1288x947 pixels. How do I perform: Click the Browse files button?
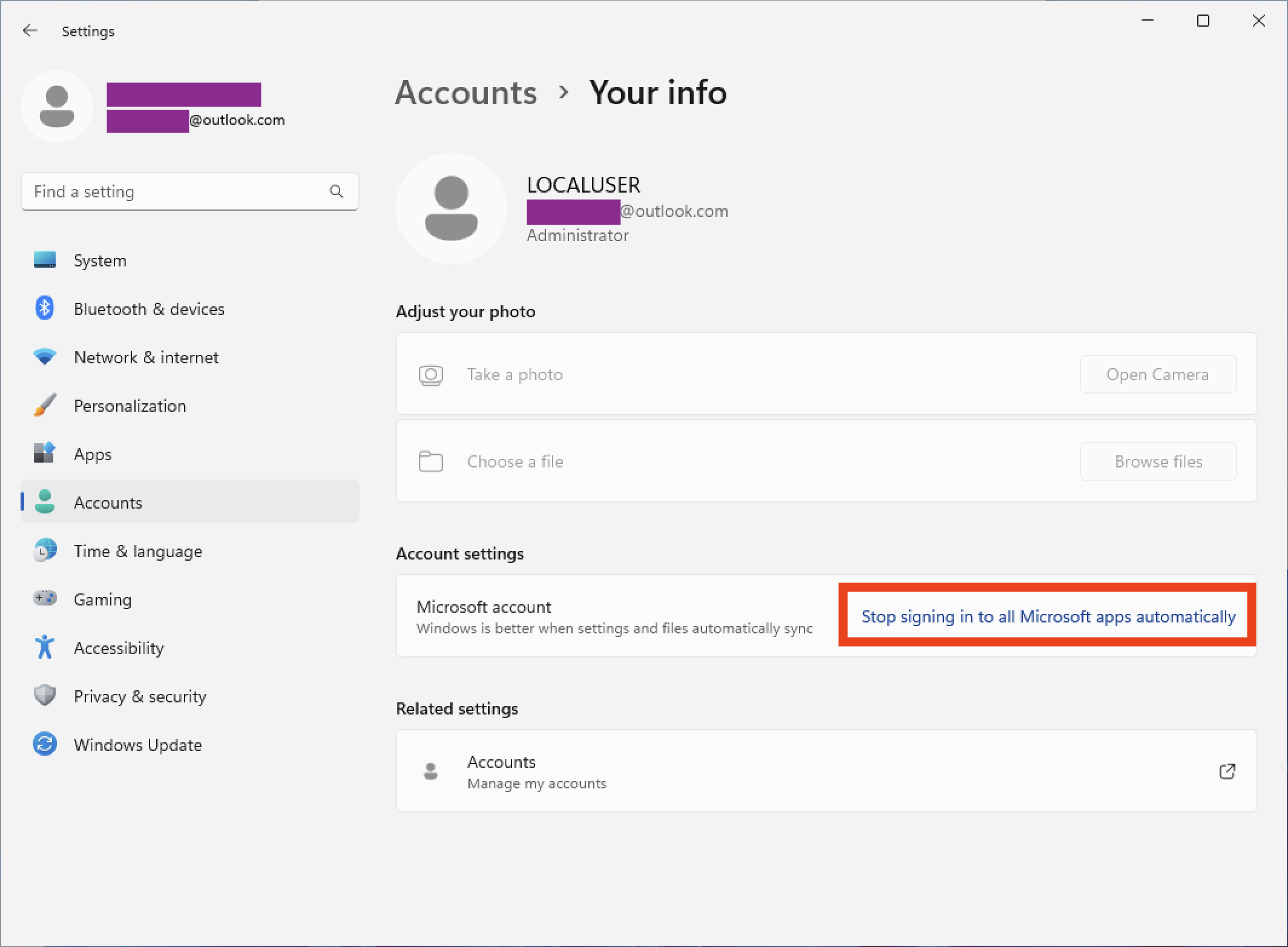coord(1158,461)
